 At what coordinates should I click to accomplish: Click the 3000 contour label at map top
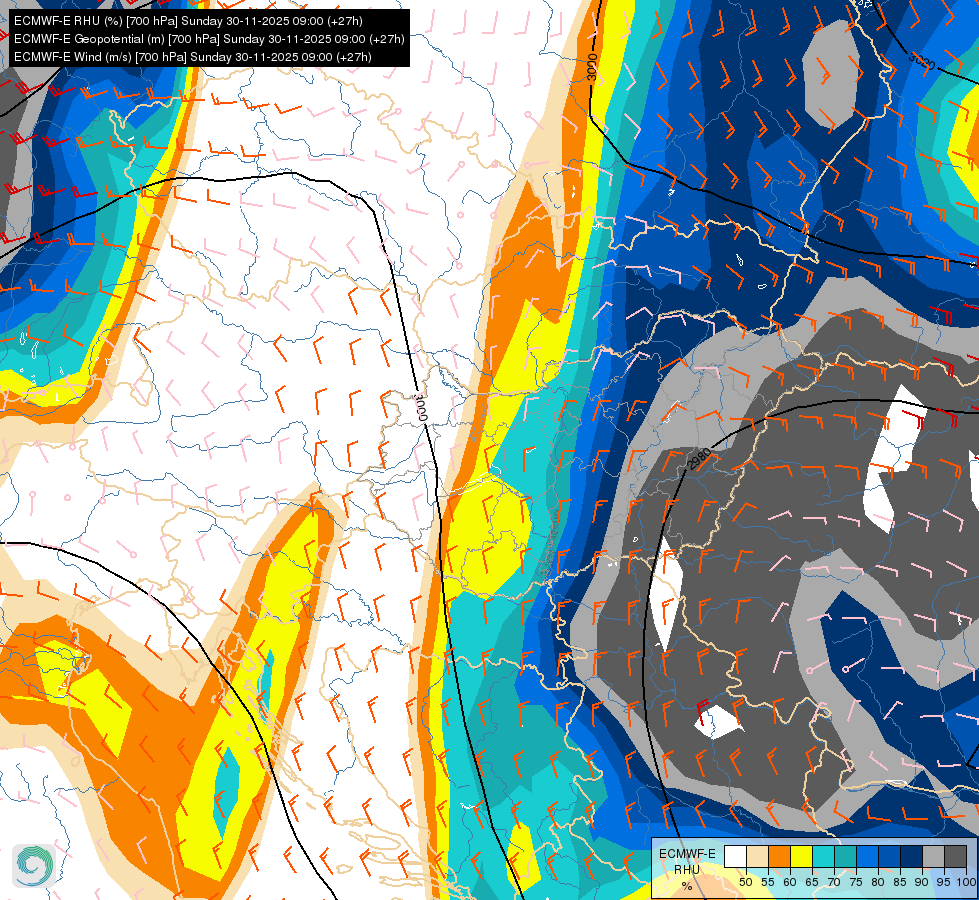[x=593, y=67]
